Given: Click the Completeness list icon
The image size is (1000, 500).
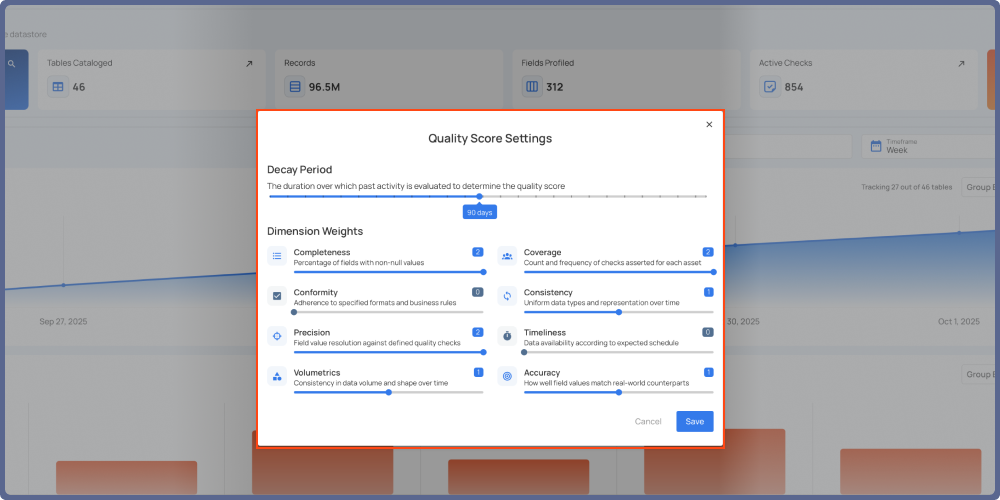Looking at the screenshot, I should [277, 256].
